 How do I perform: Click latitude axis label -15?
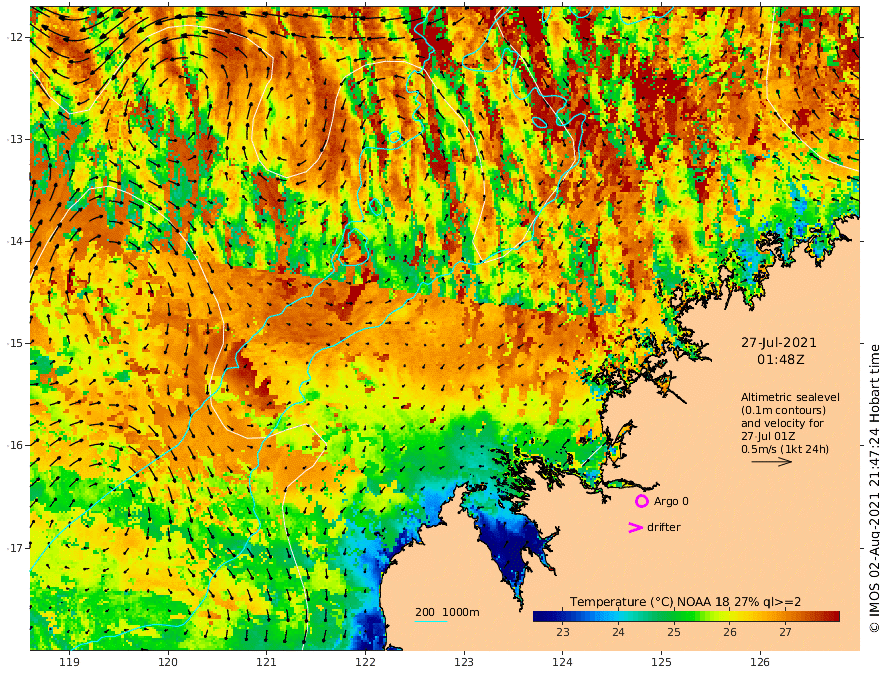point(15,343)
